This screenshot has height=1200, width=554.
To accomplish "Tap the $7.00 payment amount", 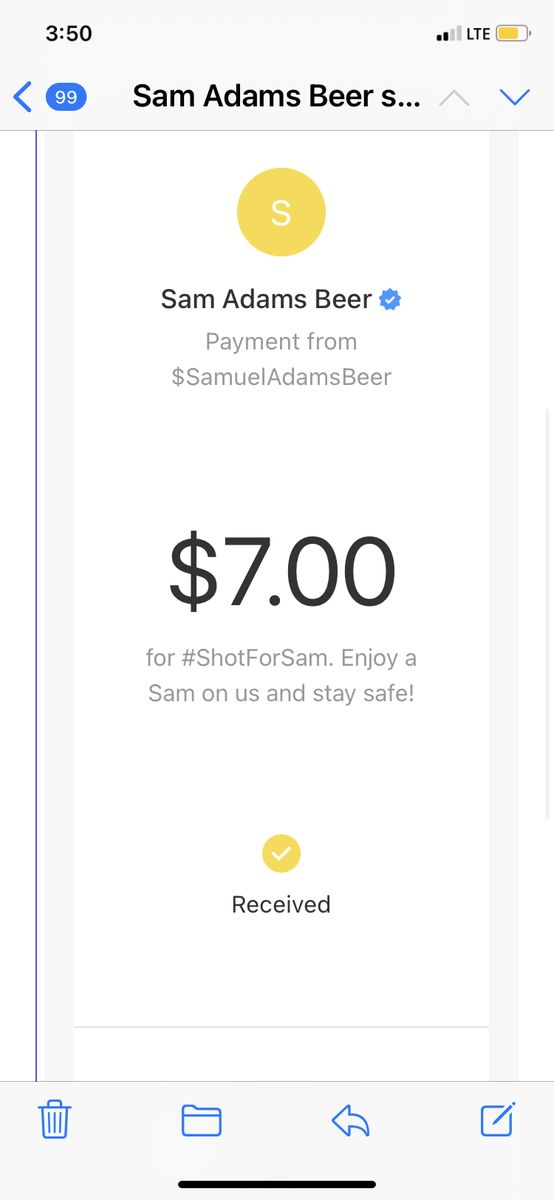I will 282,572.
